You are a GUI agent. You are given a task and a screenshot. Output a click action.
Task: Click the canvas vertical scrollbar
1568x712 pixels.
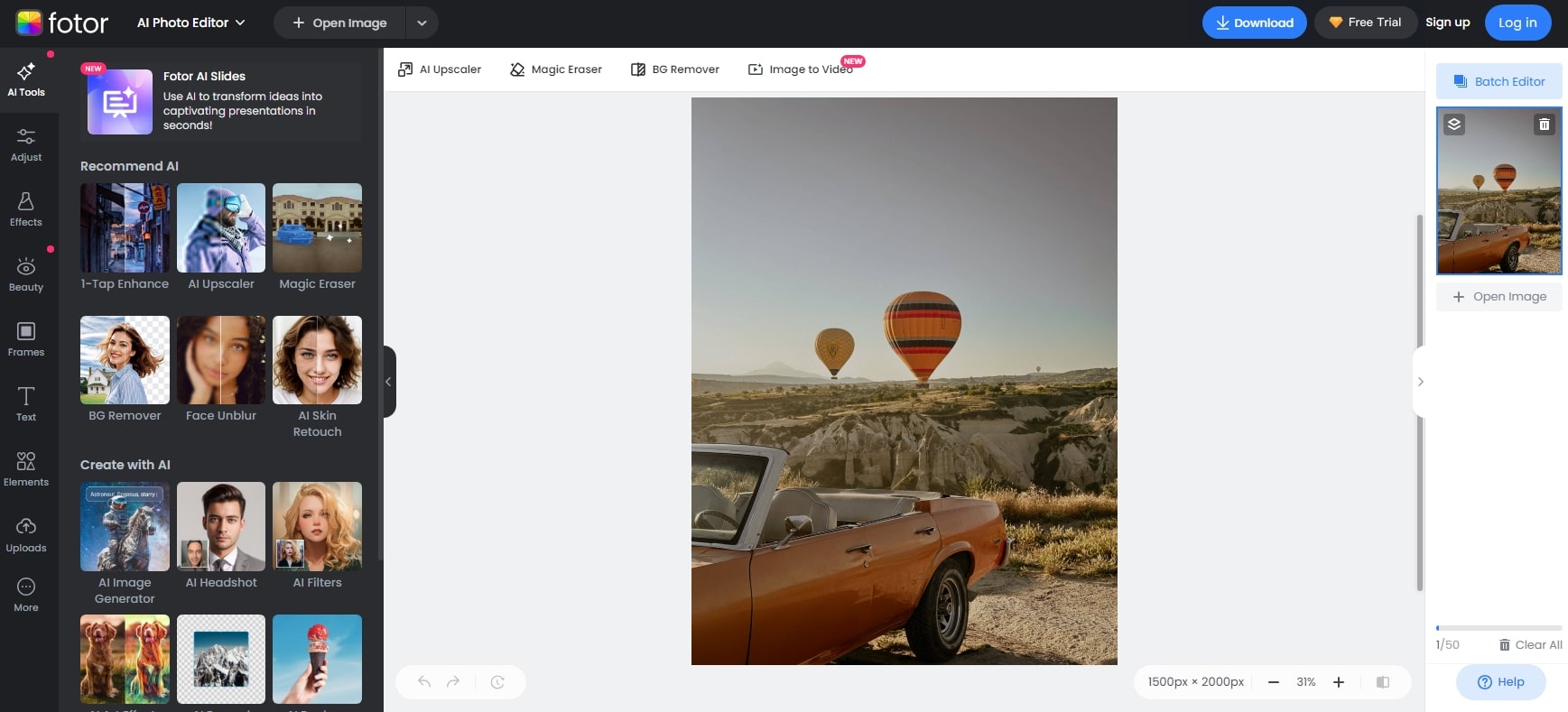(x=1419, y=402)
